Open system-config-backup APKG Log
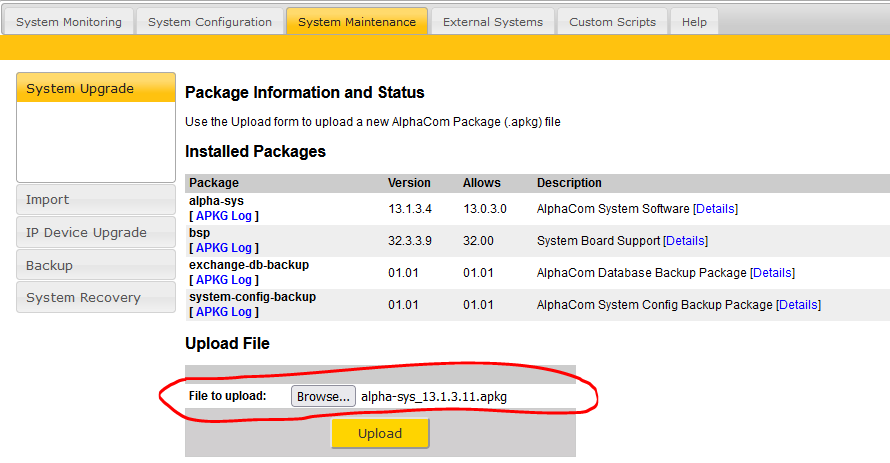890x463 pixels. click(x=224, y=312)
